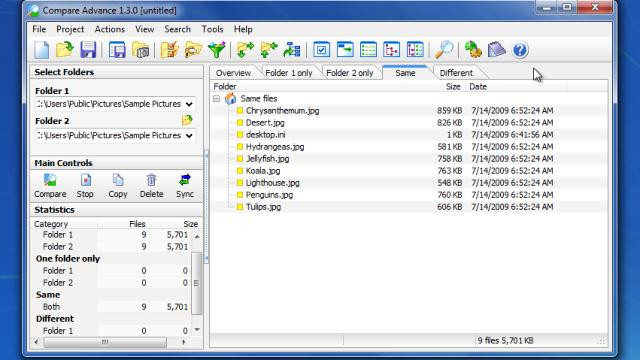Open the funnel filter tool

tap(216, 50)
